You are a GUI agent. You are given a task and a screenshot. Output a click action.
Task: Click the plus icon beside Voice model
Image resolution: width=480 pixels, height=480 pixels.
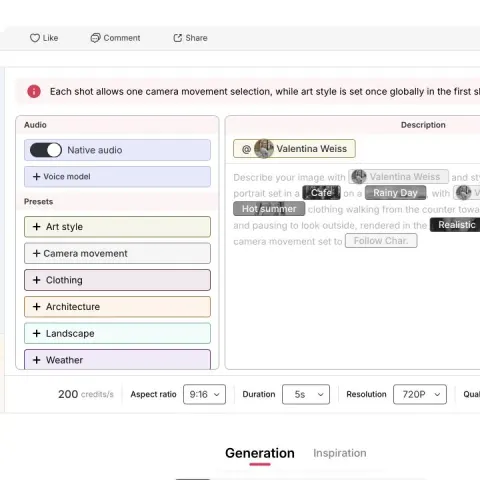pos(37,177)
